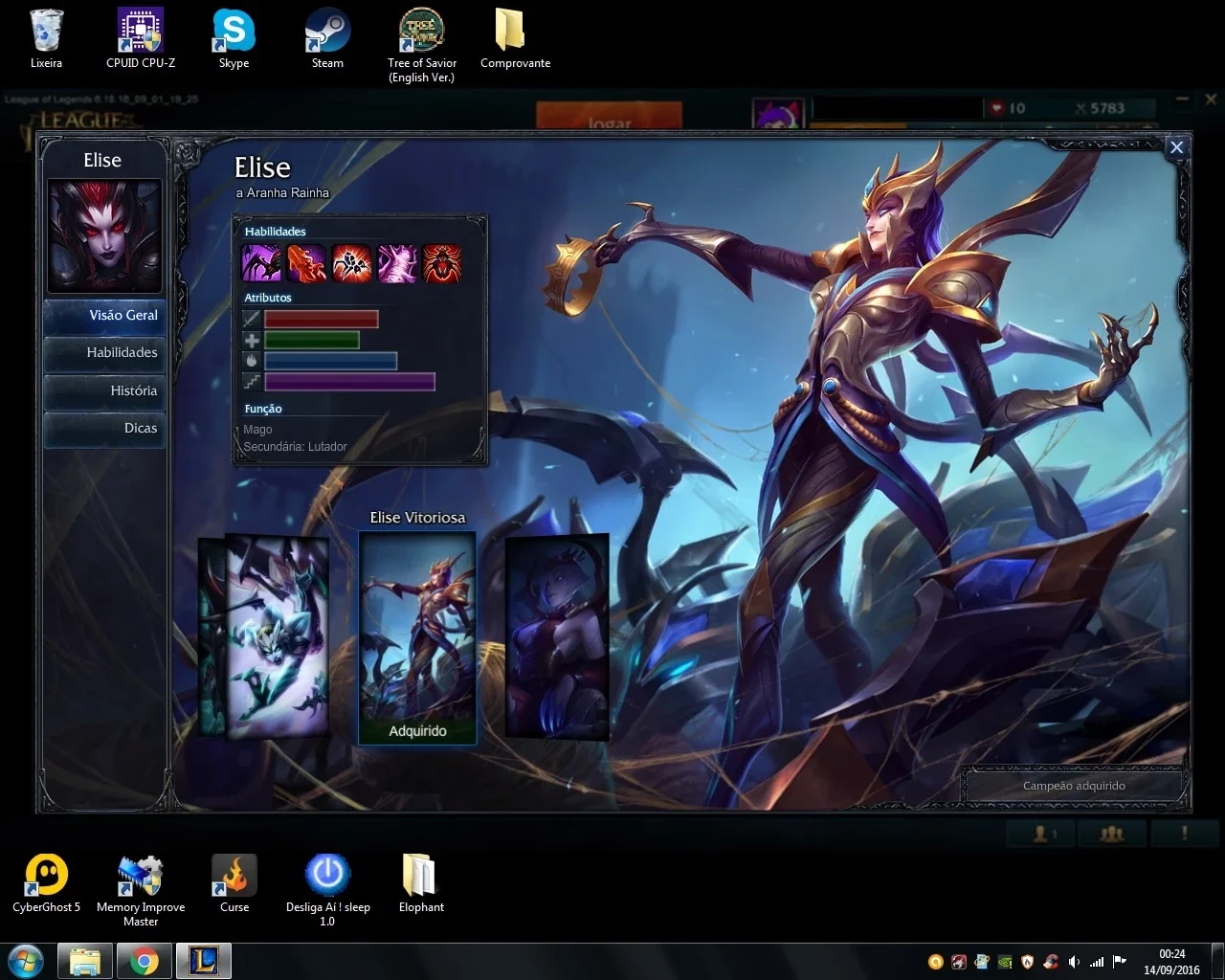Click Elise's second ability icon
This screenshot has height=980, width=1225.
tap(307, 263)
